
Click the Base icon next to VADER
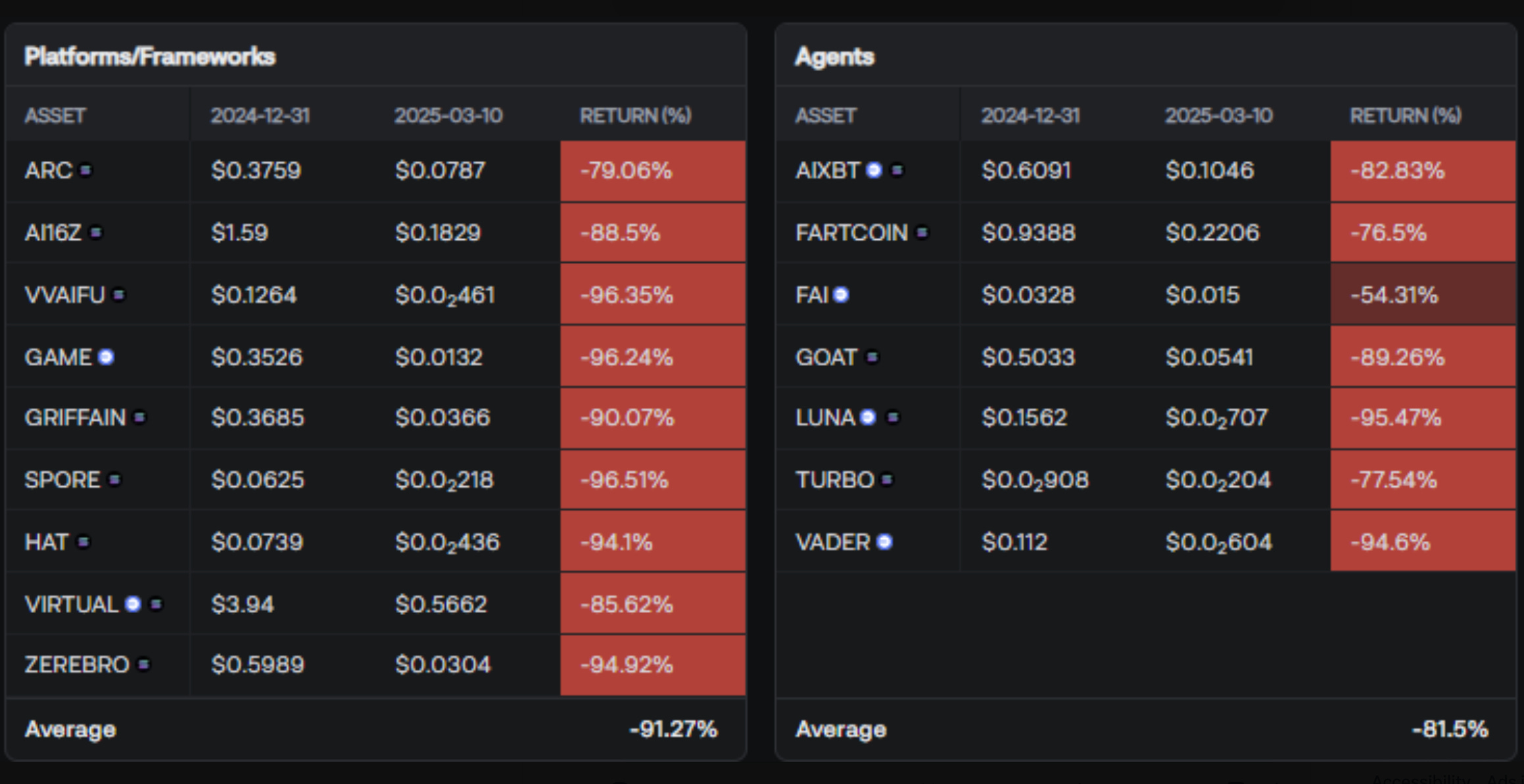884,542
